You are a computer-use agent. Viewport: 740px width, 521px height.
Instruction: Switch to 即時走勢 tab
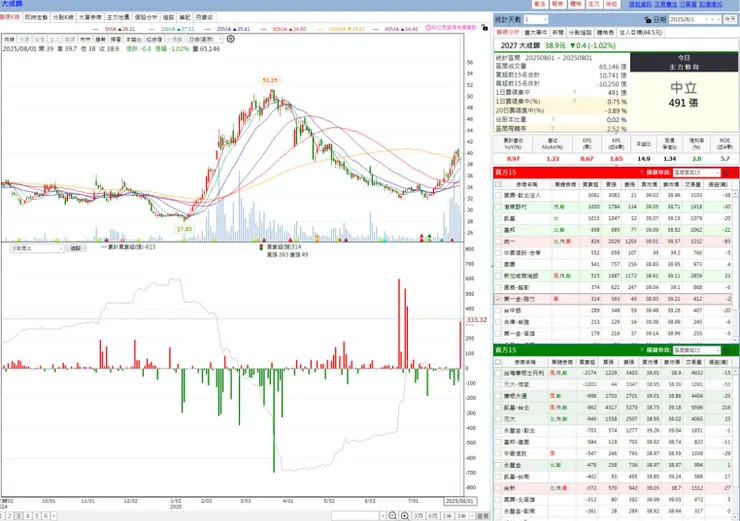(x=36, y=17)
